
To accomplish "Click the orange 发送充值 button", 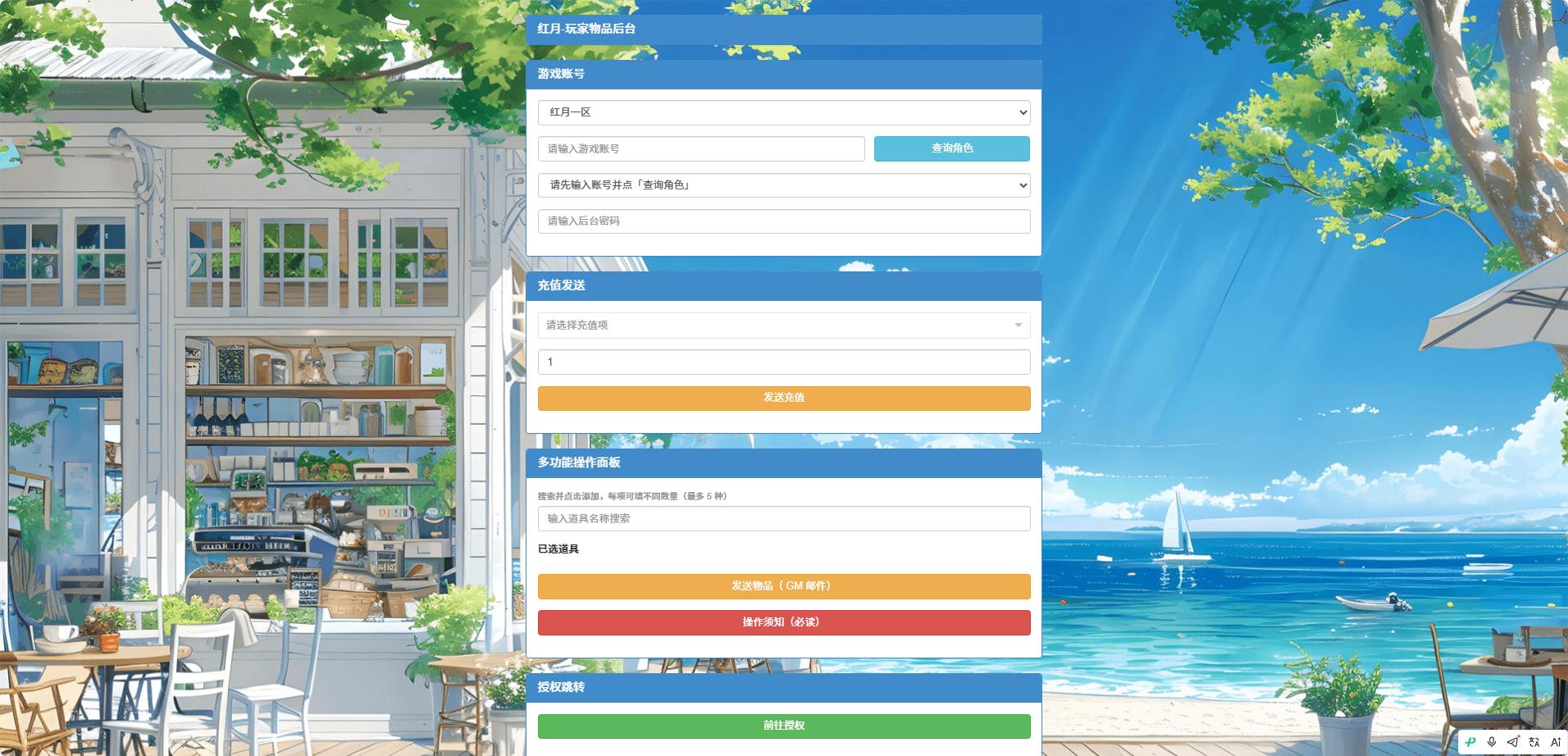I will pos(784,398).
